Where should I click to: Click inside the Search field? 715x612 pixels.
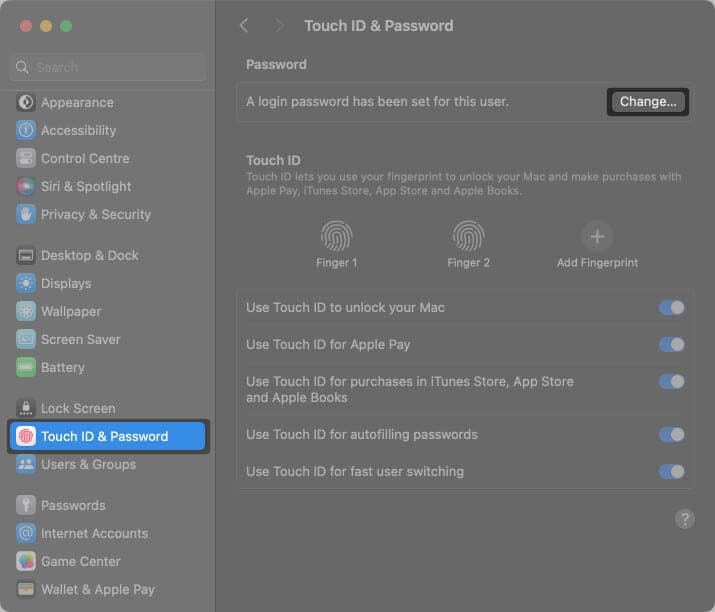[108, 67]
